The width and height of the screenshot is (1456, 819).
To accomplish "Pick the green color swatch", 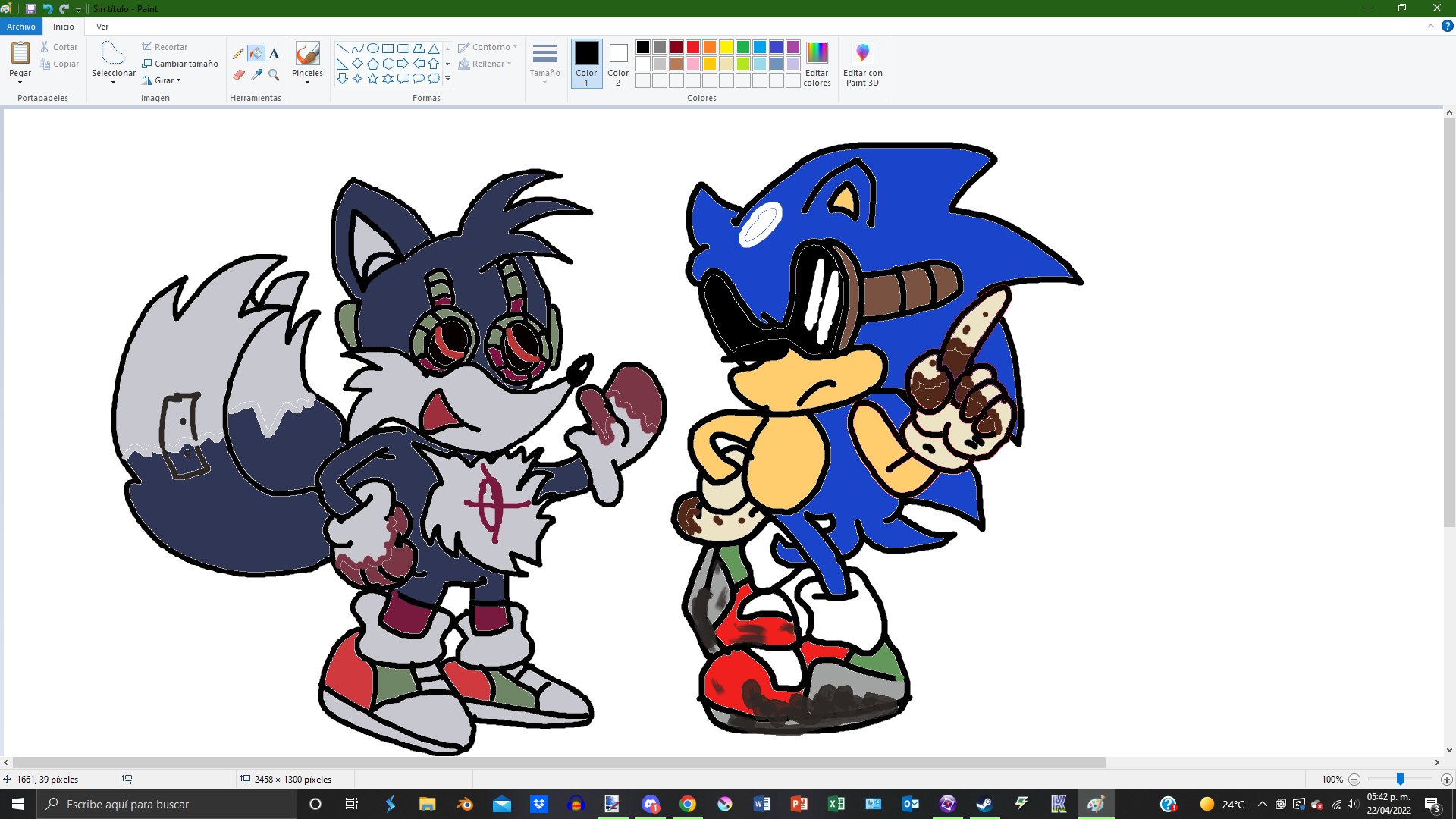I will 743,47.
